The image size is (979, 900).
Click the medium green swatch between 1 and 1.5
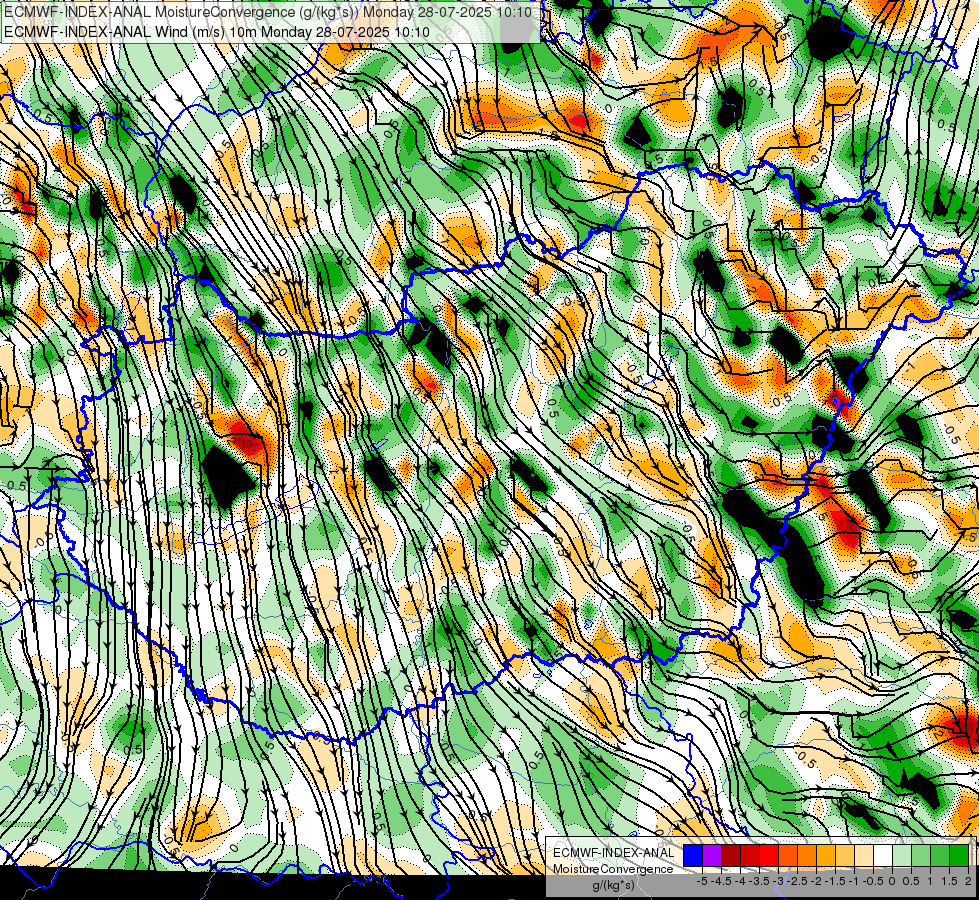tap(940, 855)
